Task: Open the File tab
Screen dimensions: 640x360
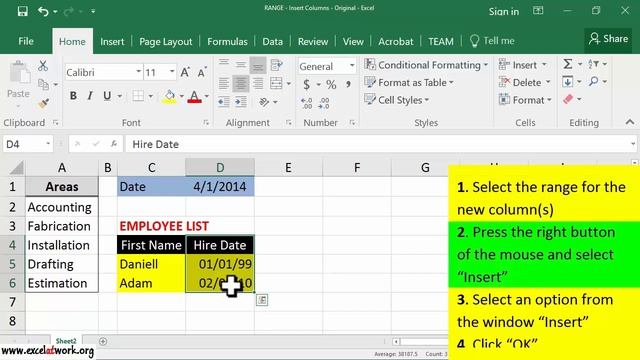Action: coord(26,41)
